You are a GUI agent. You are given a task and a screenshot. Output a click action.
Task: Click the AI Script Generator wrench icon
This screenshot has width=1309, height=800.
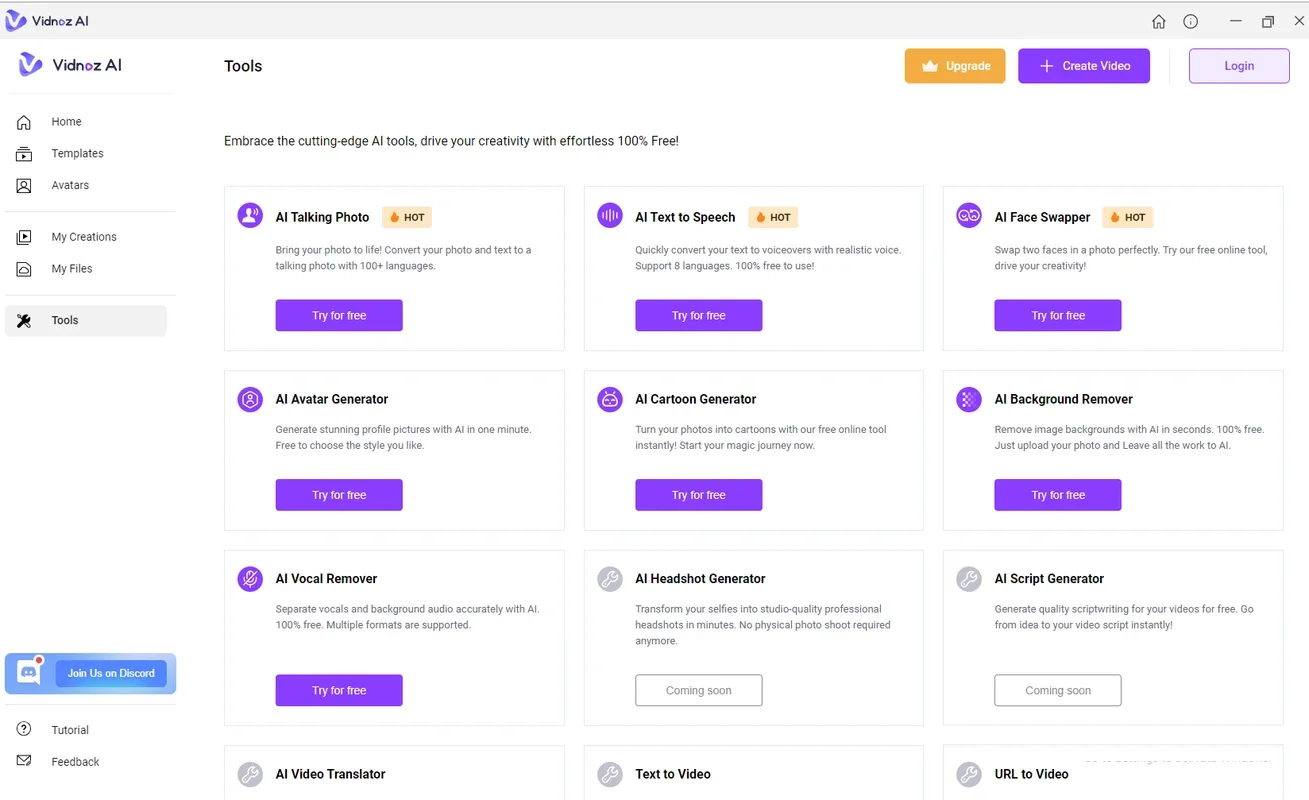[x=969, y=578]
